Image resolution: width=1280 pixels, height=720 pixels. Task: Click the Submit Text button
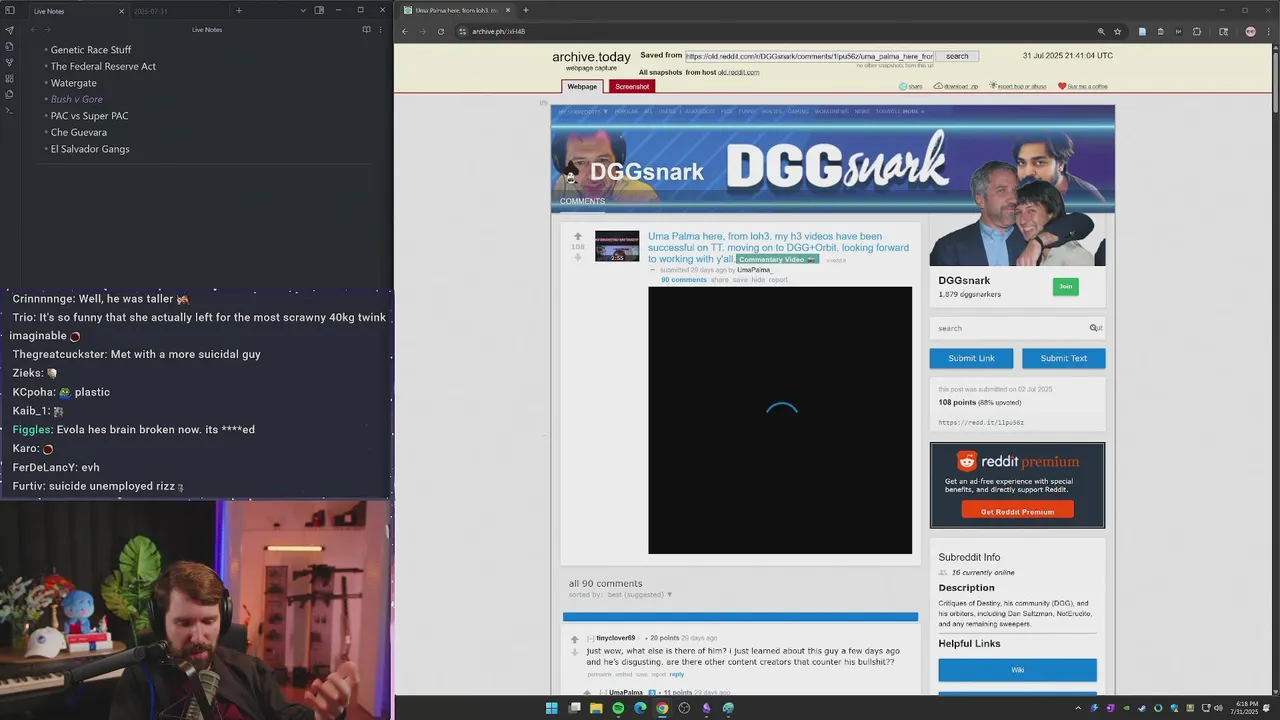point(1063,358)
